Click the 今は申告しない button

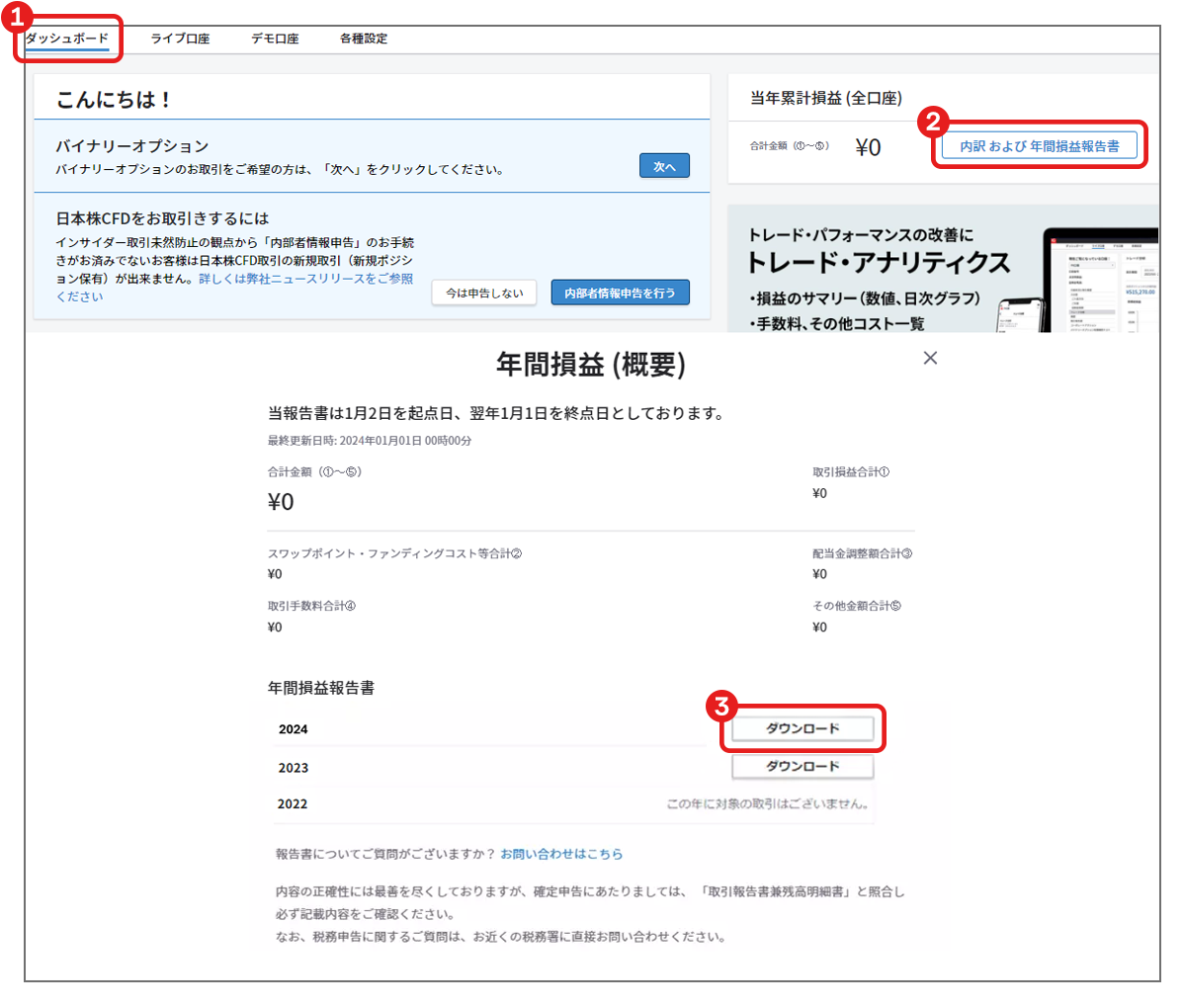(483, 293)
